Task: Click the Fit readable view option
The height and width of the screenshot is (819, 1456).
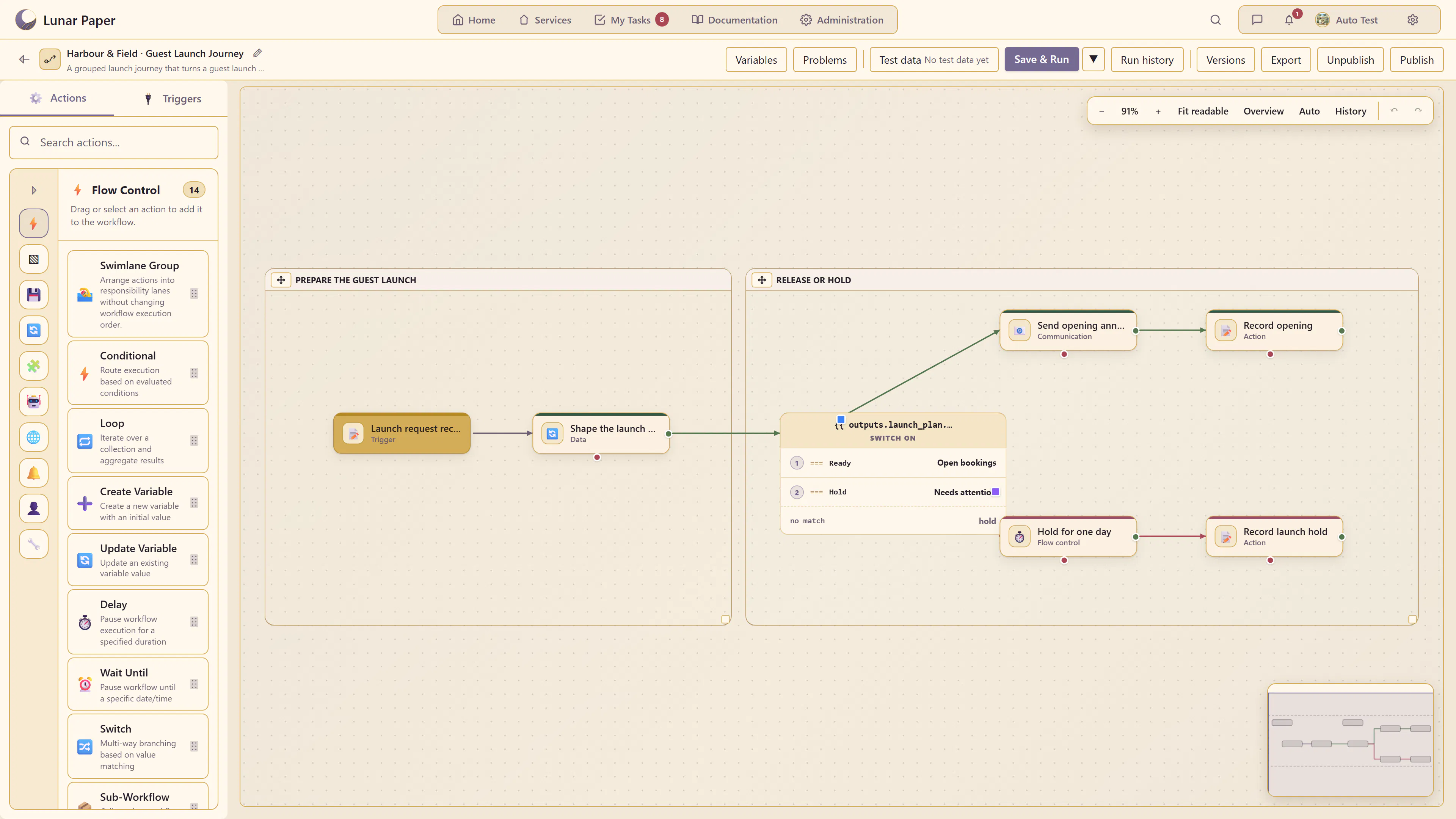Action: click(1203, 111)
